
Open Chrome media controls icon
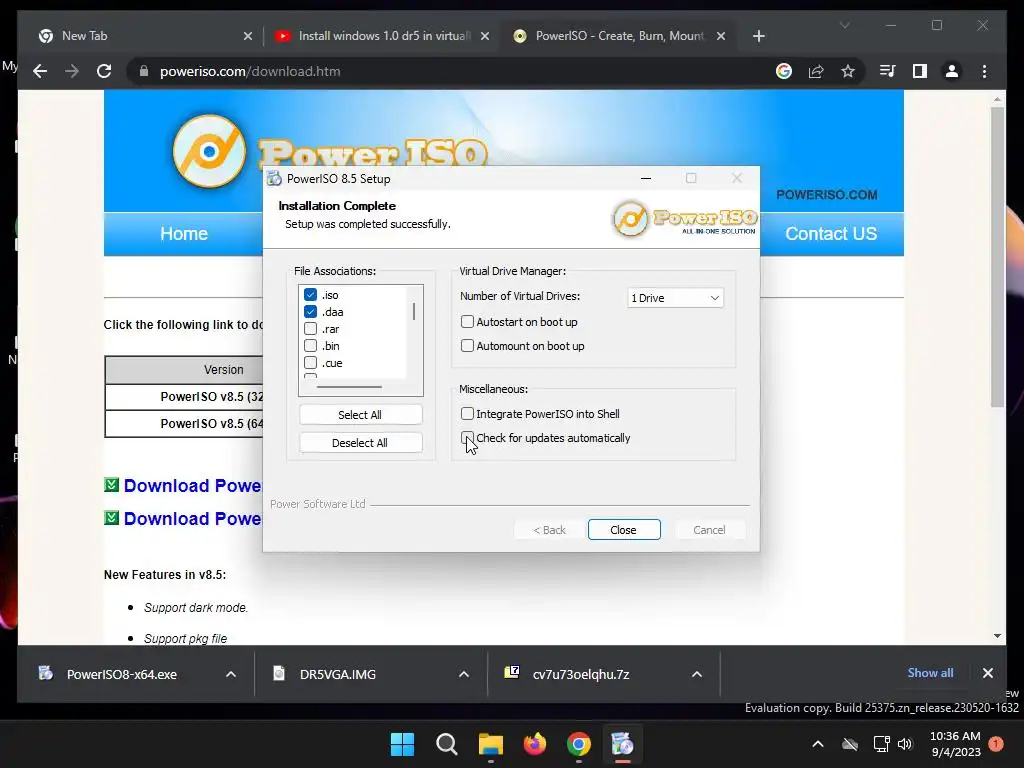(x=888, y=71)
